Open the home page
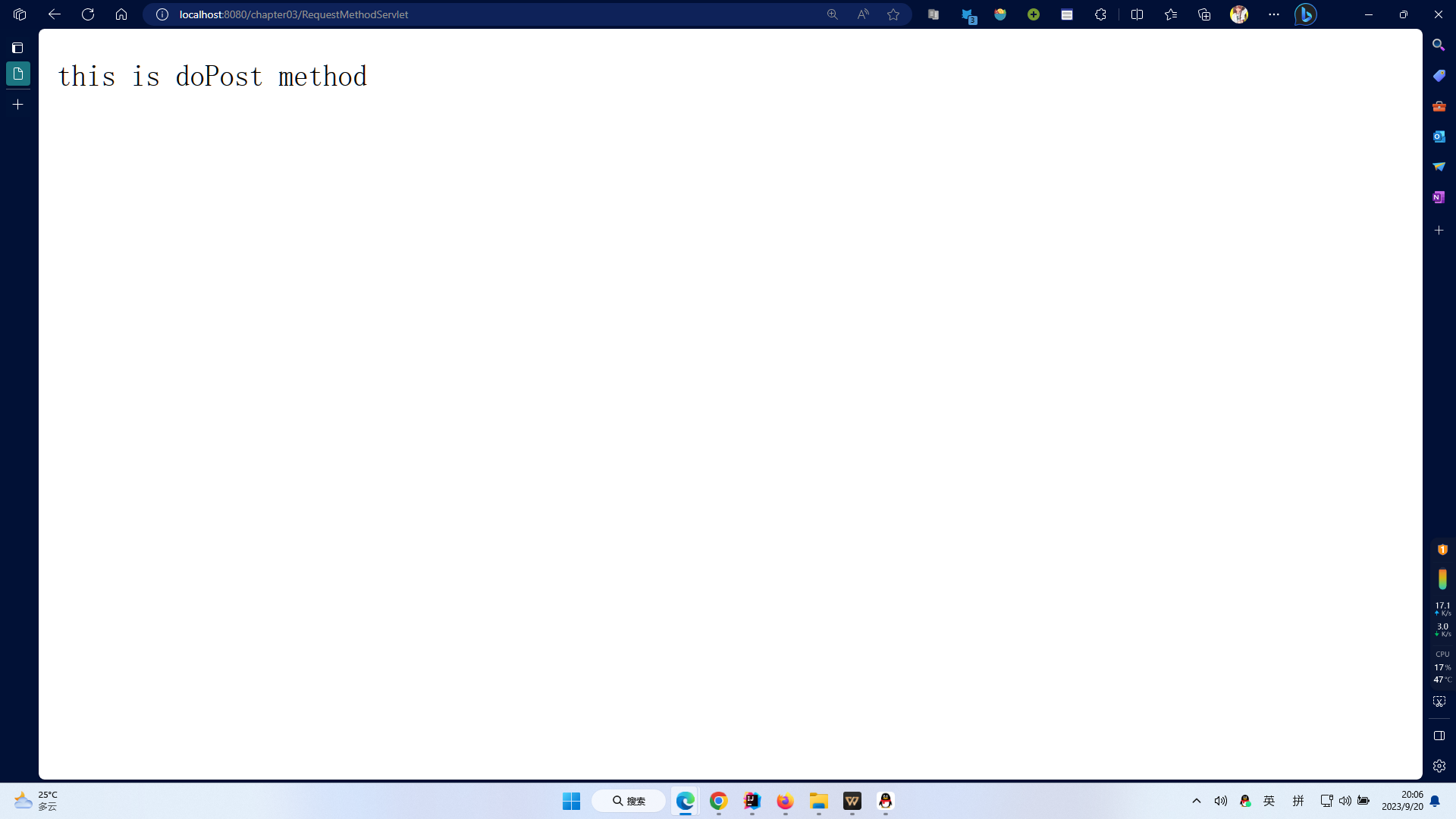This screenshot has height=819, width=1456. click(x=121, y=14)
